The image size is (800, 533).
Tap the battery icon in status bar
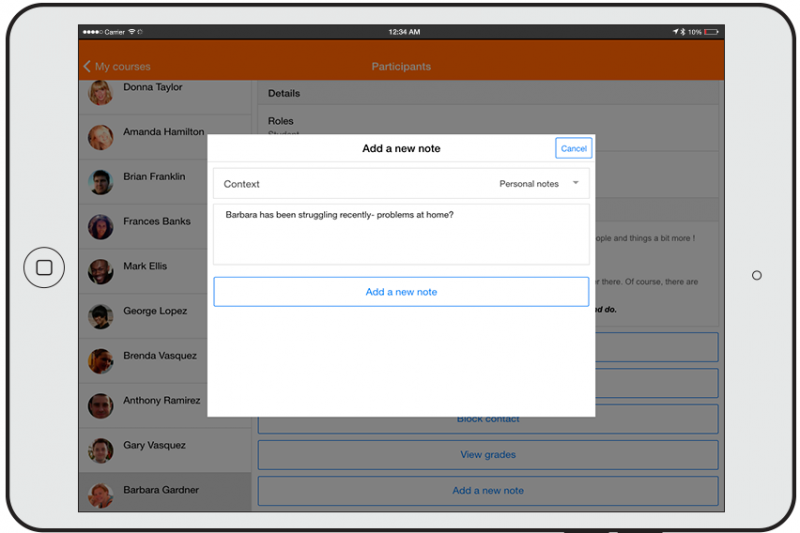coord(711,32)
